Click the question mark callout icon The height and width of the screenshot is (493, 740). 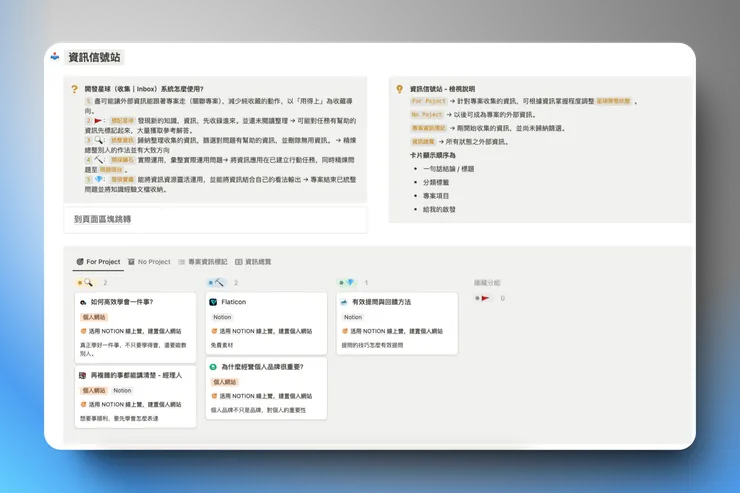point(74,89)
